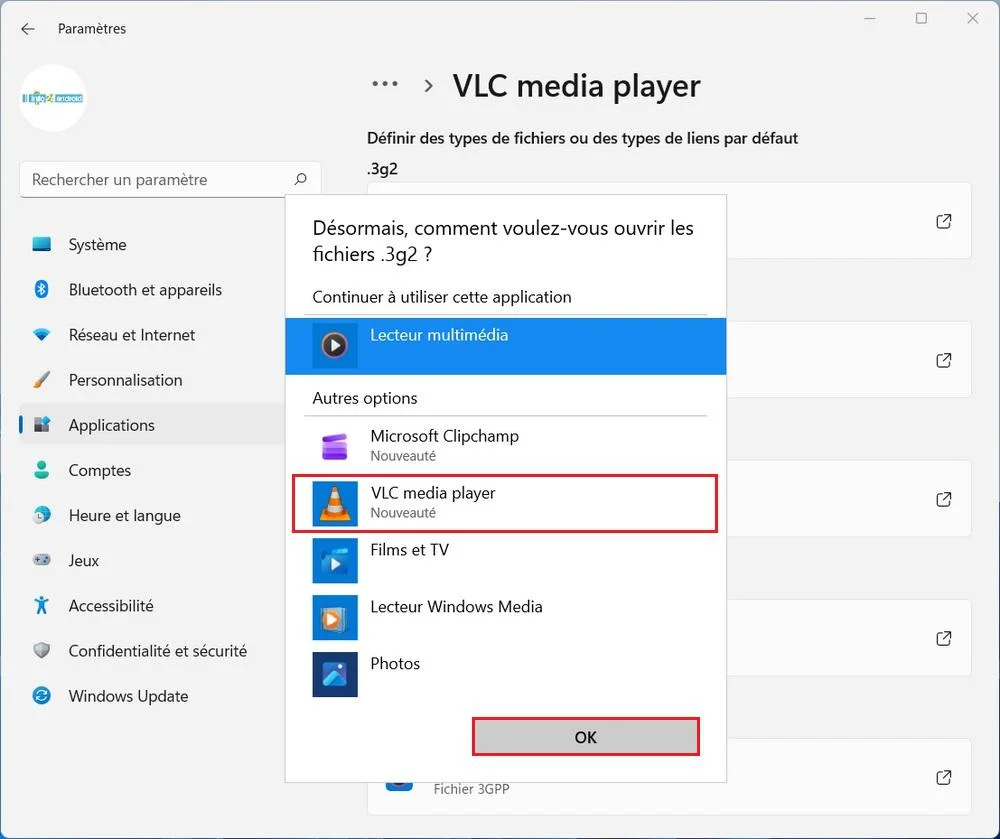Go back with the arrow in Paramètres
This screenshot has height=839, width=1000.
pyautogui.click(x=27, y=29)
